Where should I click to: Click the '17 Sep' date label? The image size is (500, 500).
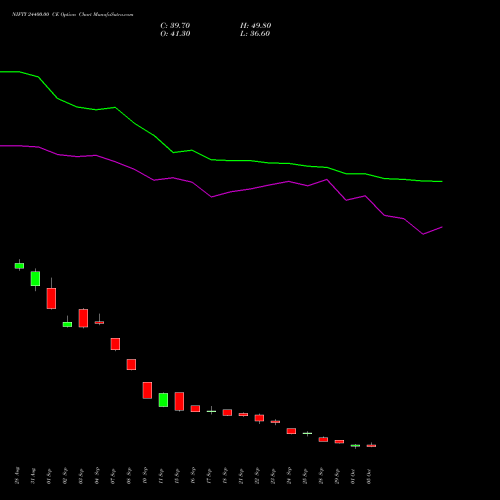pyautogui.click(x=209, y=476)
